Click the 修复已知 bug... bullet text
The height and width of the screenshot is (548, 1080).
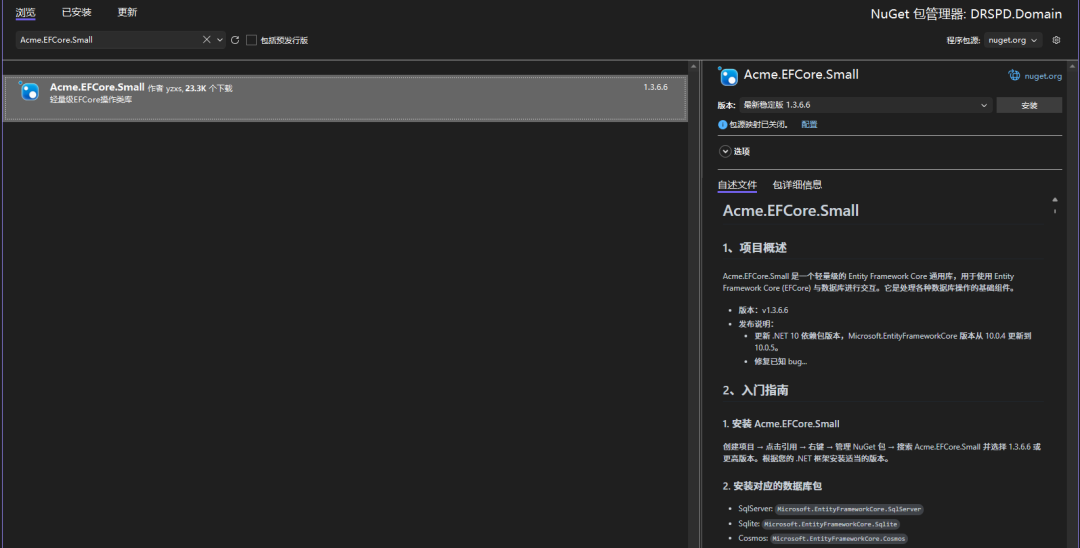(x=780, y=361)
